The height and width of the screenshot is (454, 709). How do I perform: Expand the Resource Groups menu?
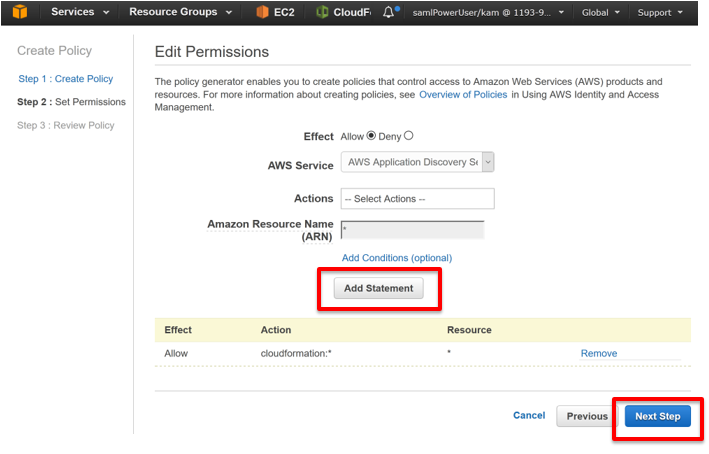click(x=180, y=12)
